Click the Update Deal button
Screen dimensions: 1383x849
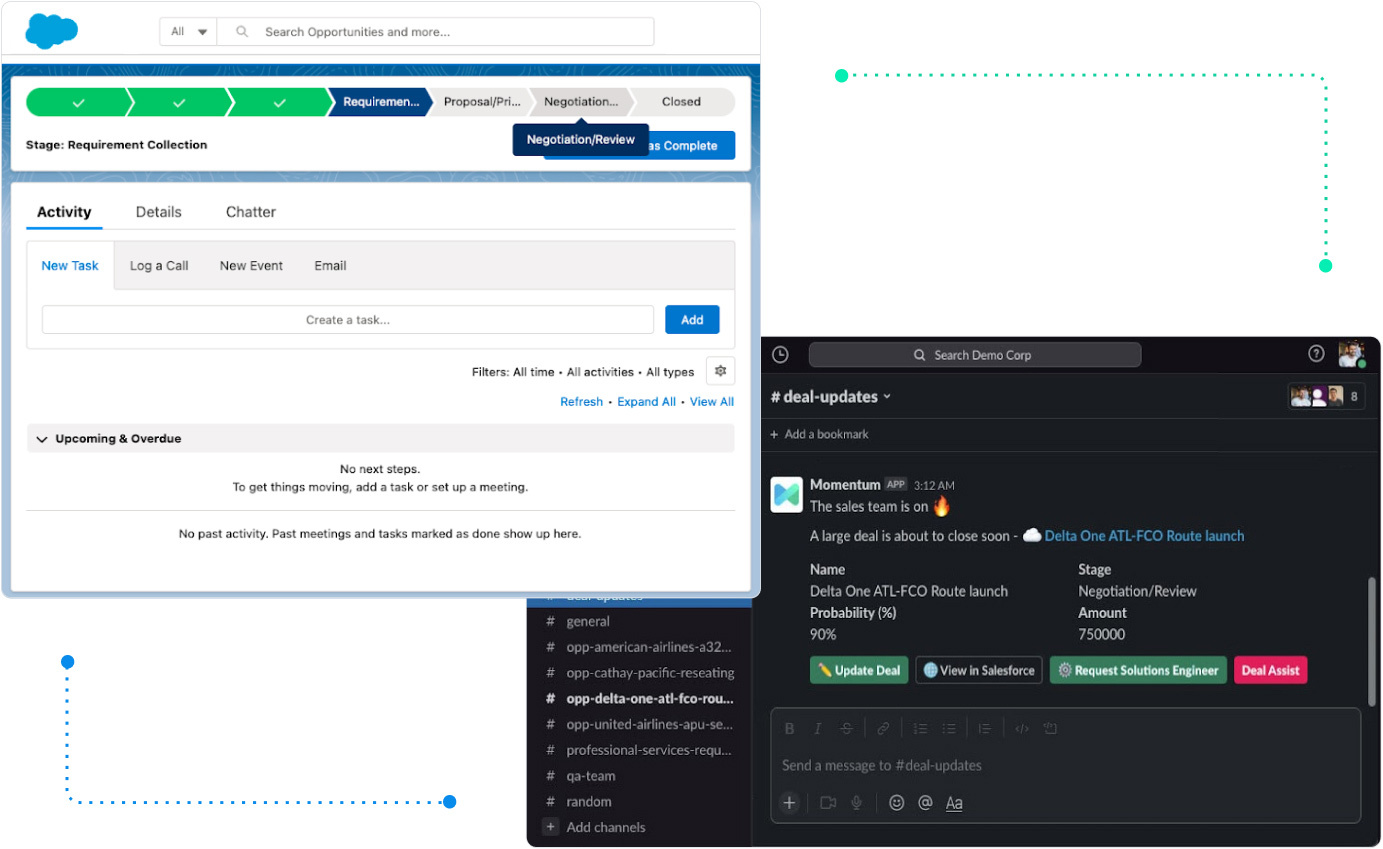click(858, 670)
